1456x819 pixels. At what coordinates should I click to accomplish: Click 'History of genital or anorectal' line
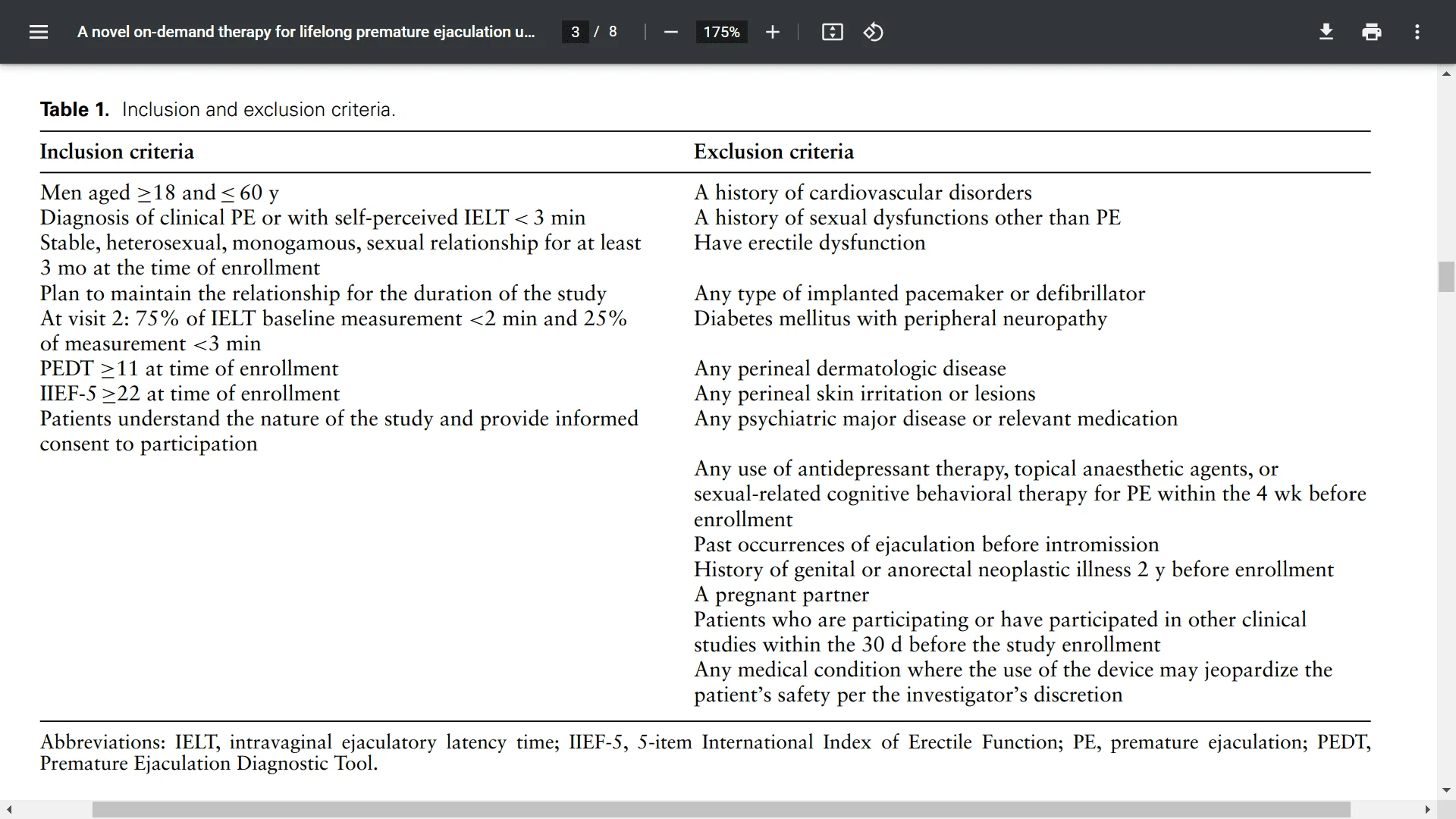1014,570
